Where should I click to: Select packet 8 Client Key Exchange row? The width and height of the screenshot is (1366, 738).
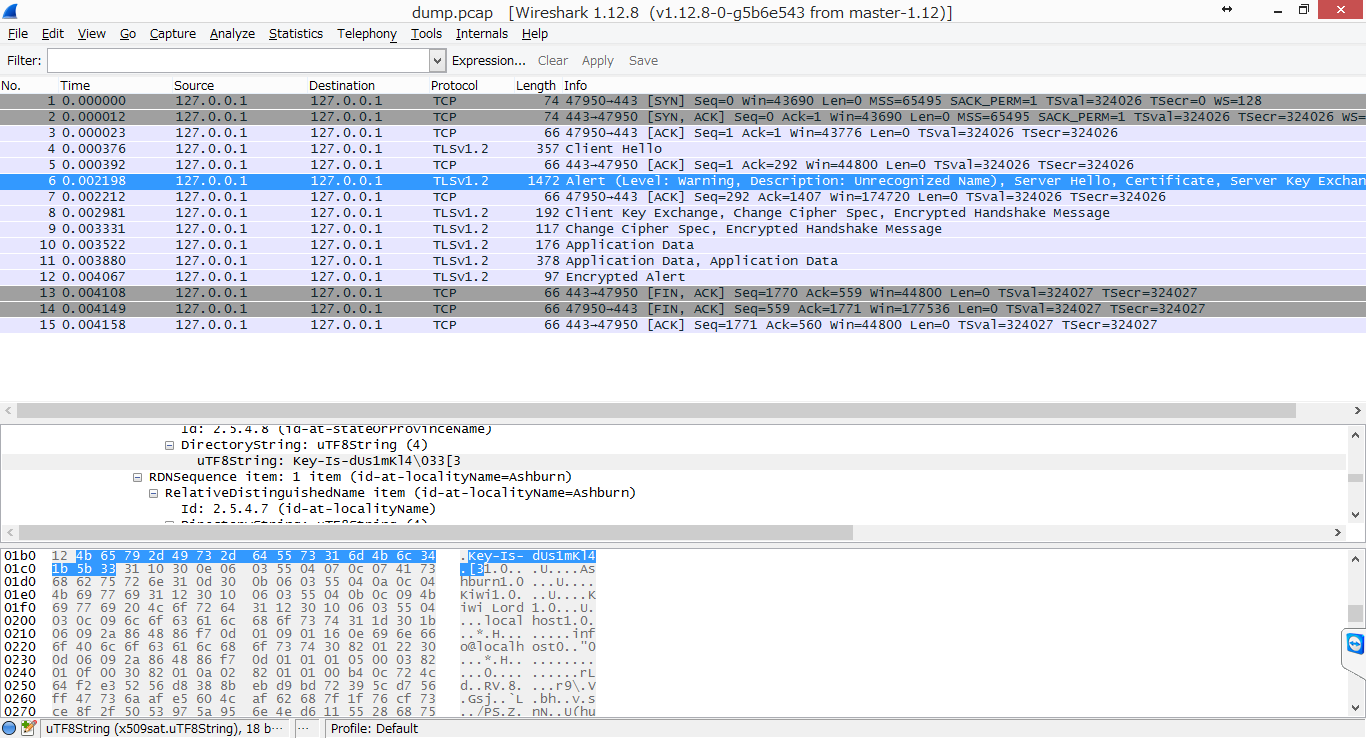(683, 213)
